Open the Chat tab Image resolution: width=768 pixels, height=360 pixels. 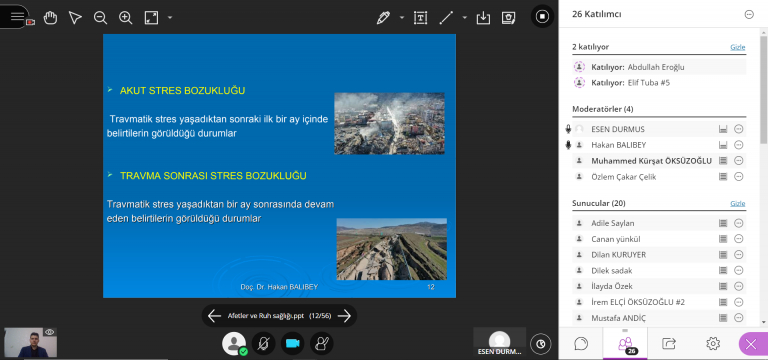[x=581, y=343]
